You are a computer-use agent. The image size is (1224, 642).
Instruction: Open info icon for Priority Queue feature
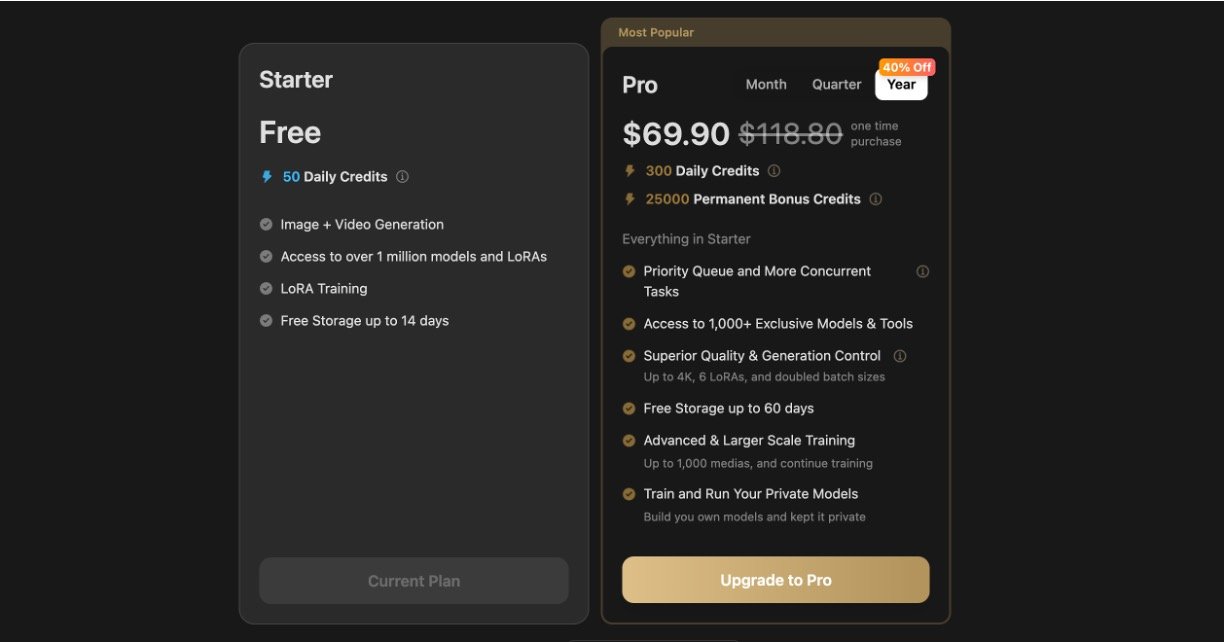pos(922,271)
